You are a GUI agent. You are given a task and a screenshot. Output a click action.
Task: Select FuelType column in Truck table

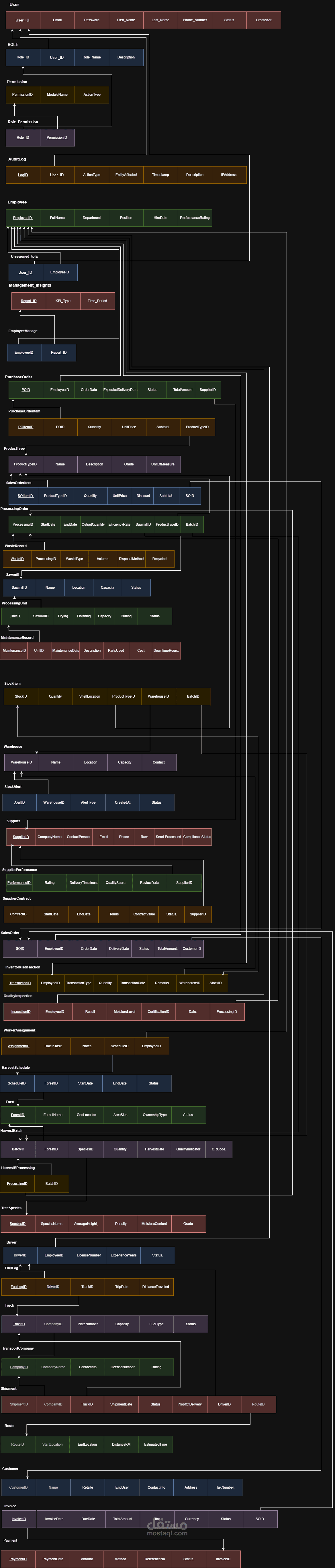[x=156, y=1324]
